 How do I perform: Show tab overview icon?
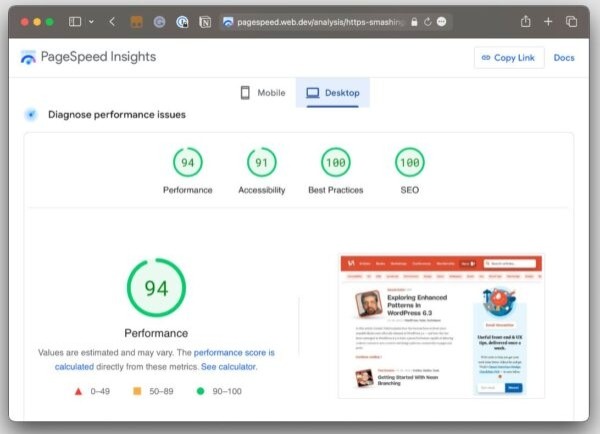571,21
